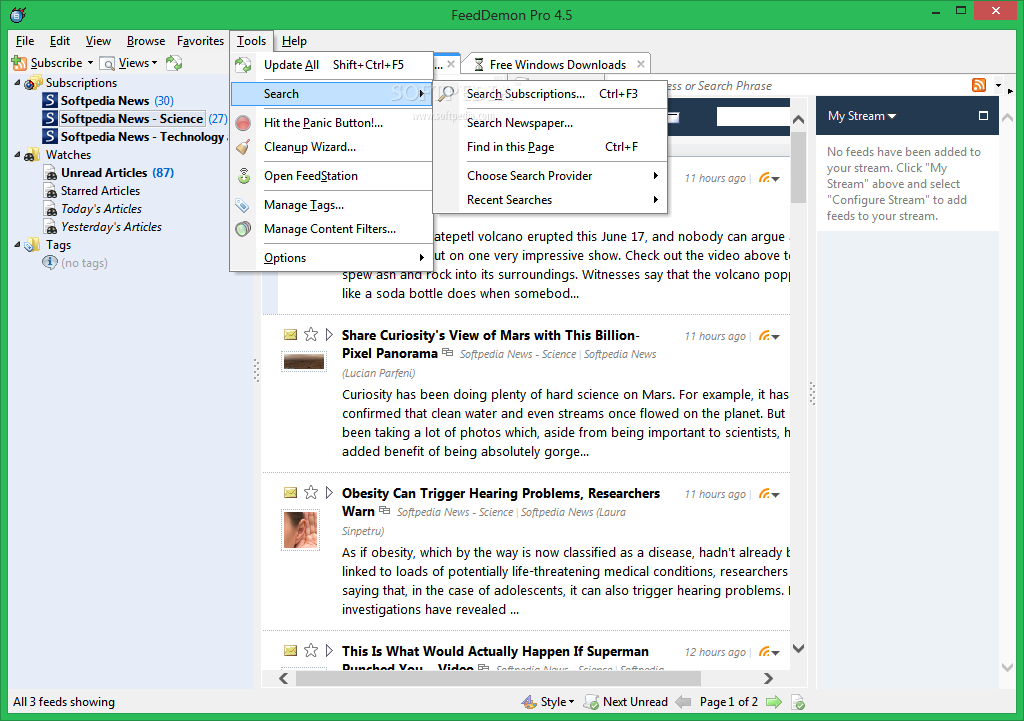Screen dimensions: 1024x721
Task: Open Share Curiosity's View of Mars headline
Action: (x=490, y=344)
